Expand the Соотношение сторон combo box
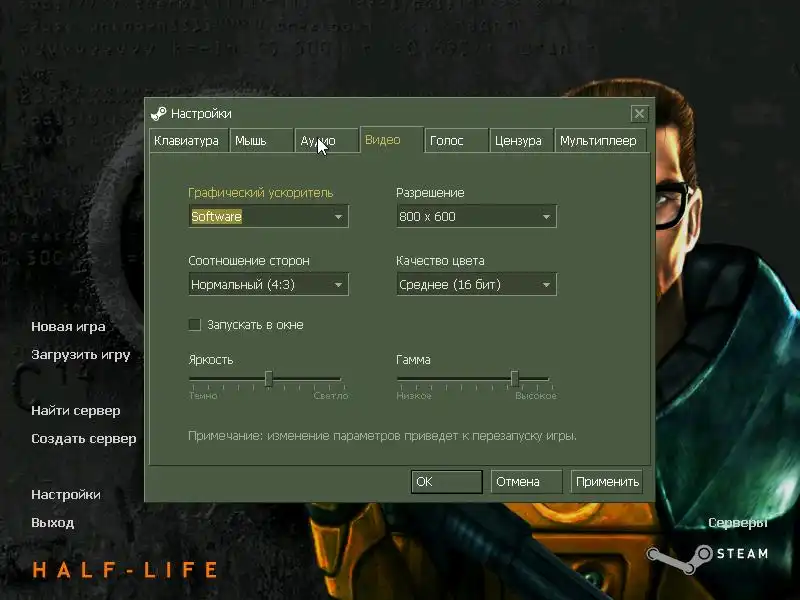This screenshot has width=800, height=600. pos(268,284)
